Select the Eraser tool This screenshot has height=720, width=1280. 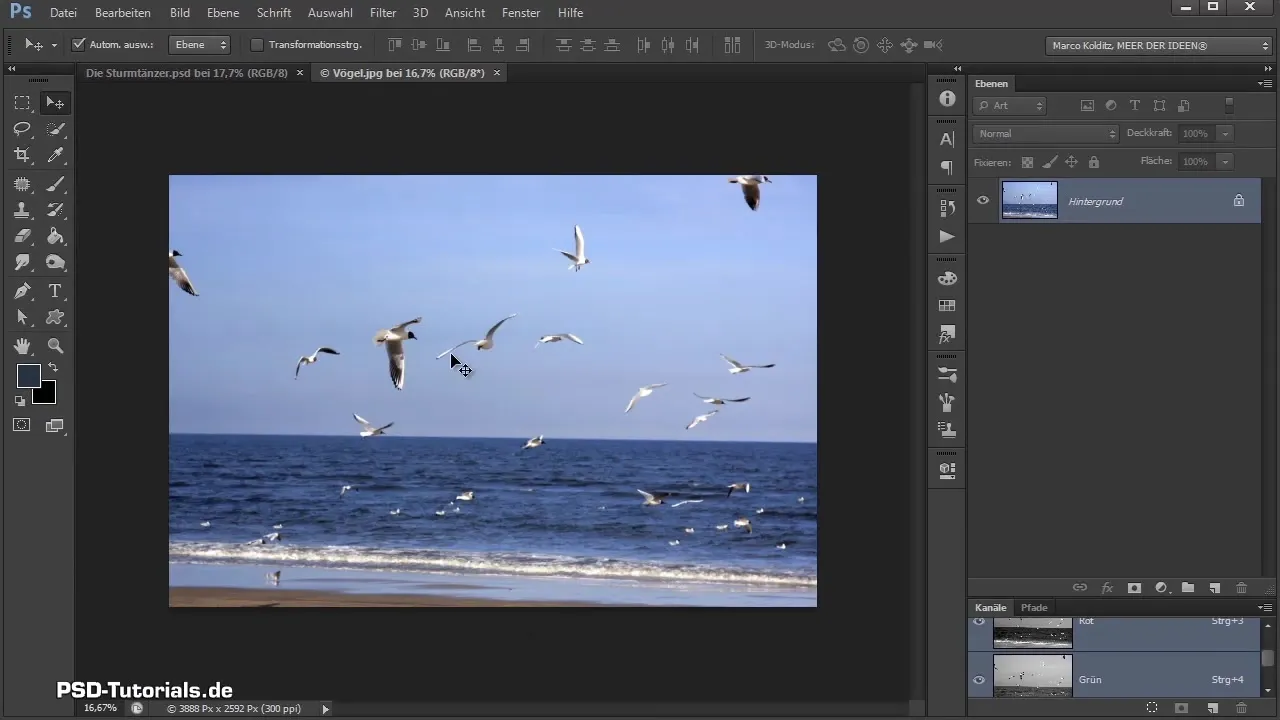click(22, 237)
